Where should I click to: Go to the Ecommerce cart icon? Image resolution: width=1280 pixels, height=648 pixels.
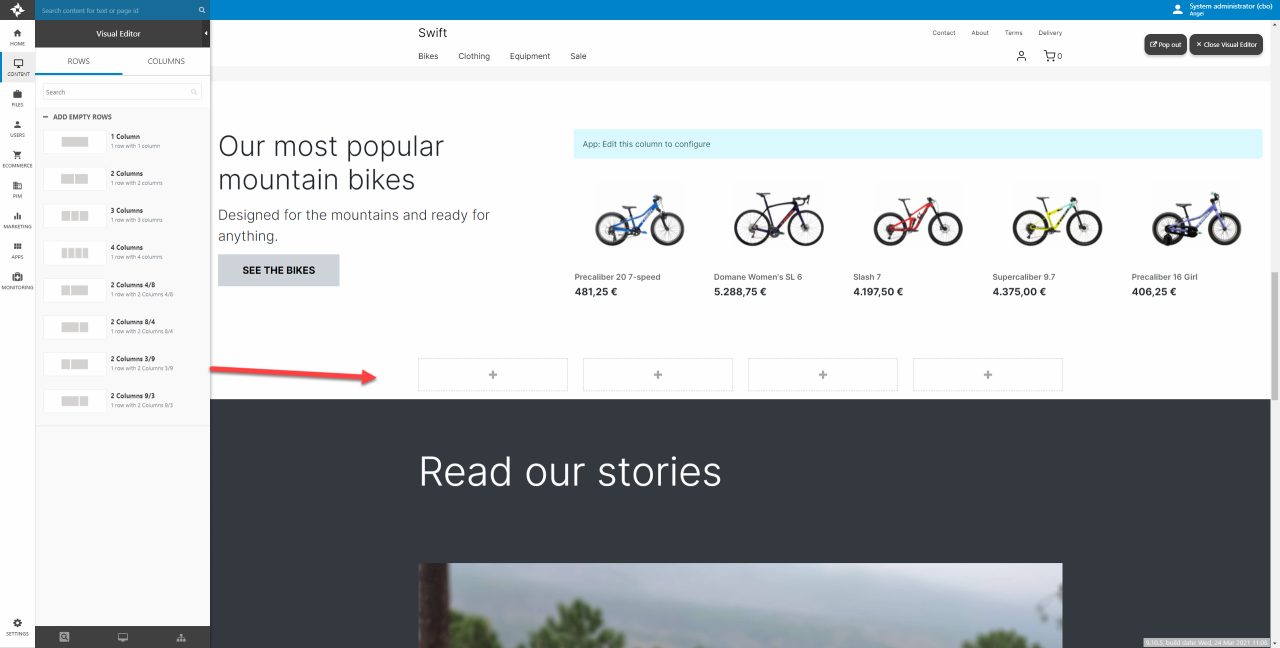point(17,158)
